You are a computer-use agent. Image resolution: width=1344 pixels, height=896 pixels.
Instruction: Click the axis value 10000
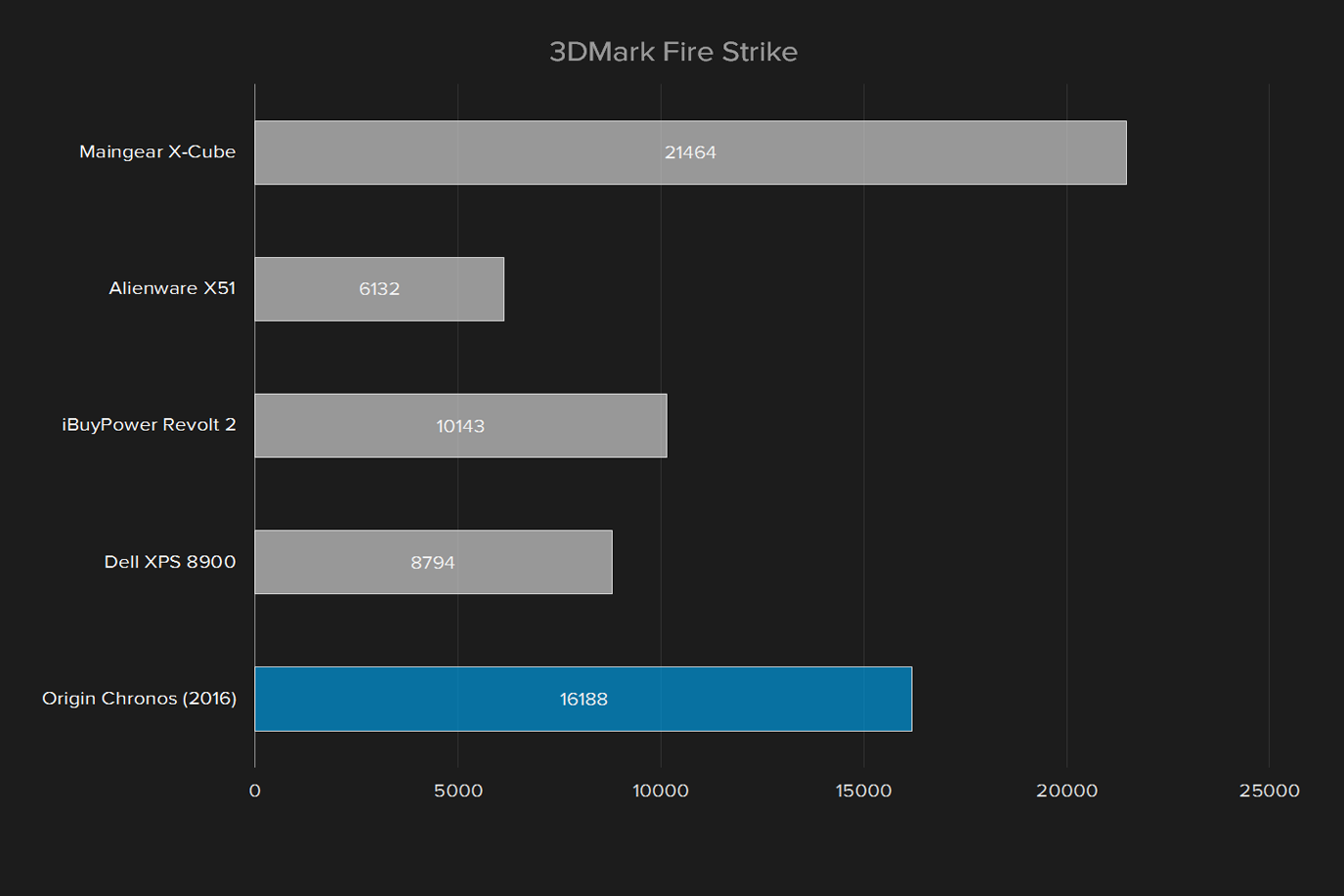pyautogui.click(x=661, y=790)
